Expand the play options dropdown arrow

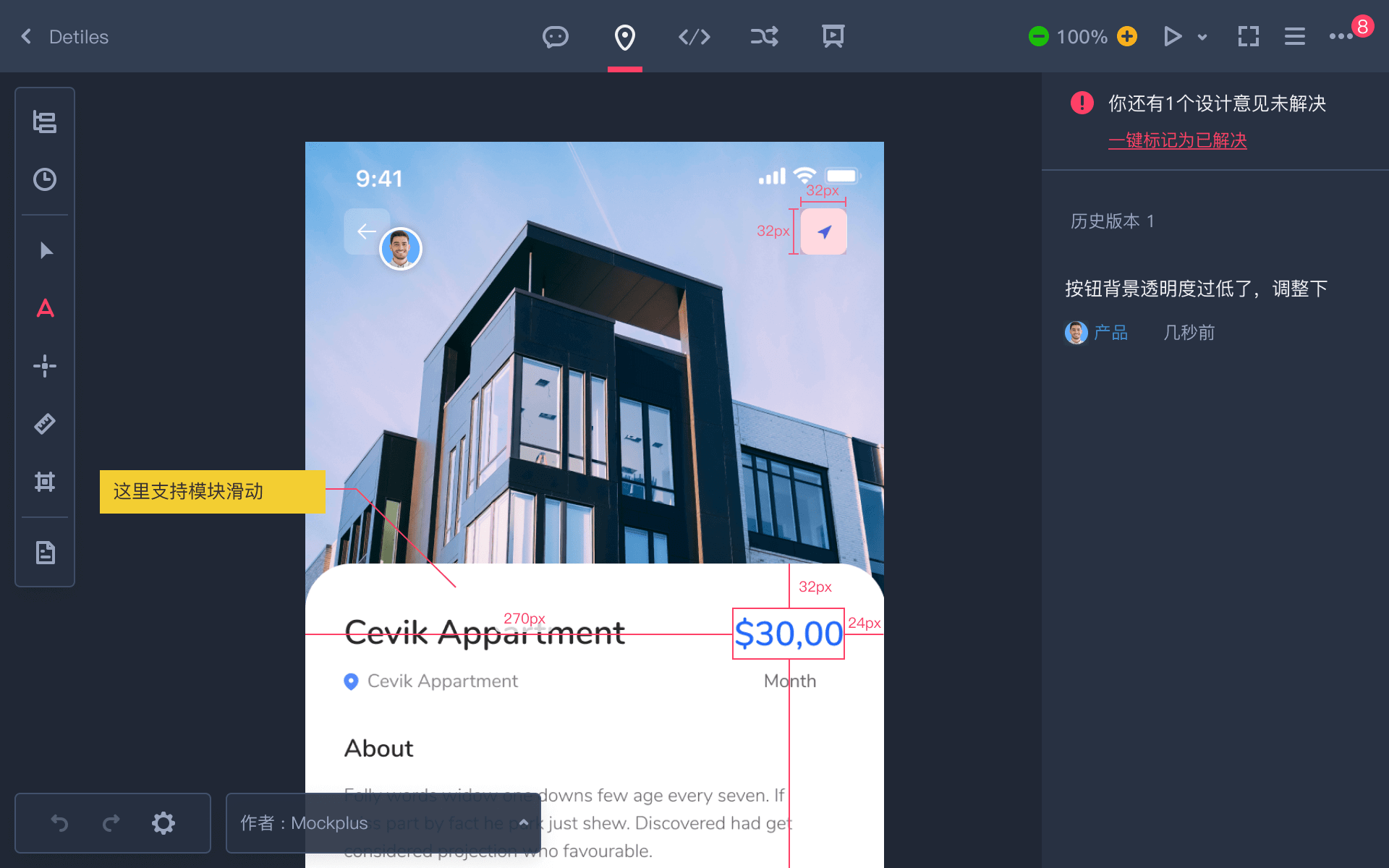pos(1202,37)
